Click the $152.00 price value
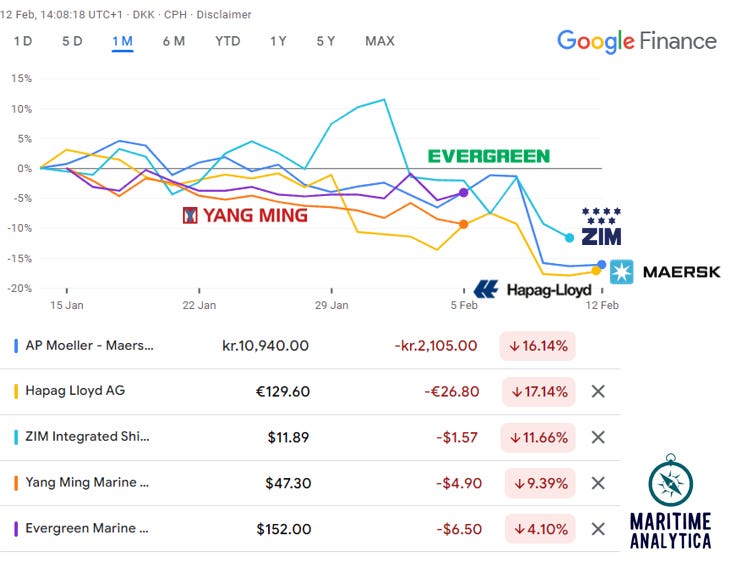The image size is (750, 572). pos(284,529)
